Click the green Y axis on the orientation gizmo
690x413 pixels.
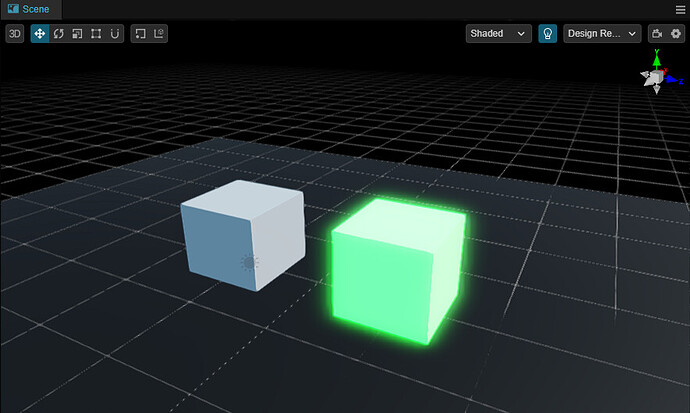(657, 60)
